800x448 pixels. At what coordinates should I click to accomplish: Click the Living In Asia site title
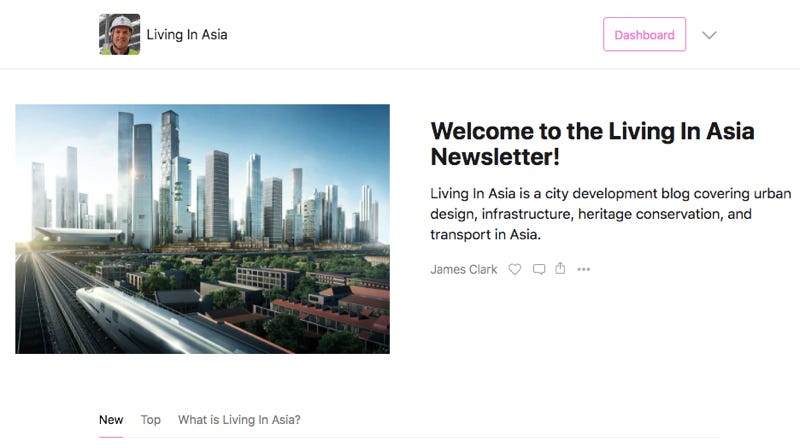point(187,34)
